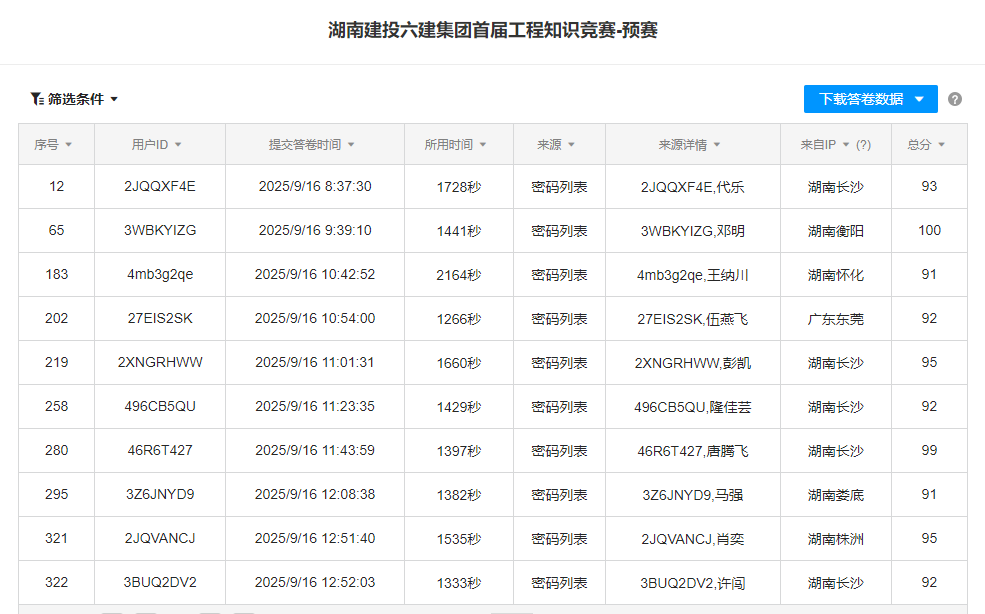Click source detail 46R6T427,唐腾飞
Image resolution: width=985 pixels, height=614 pixels.
[692, 451]
